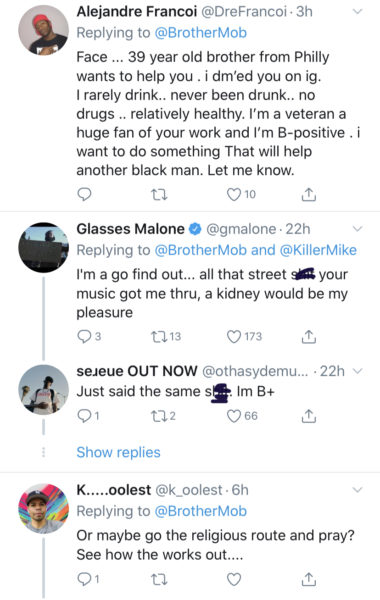The width and height of the screenshot is (380, 600).
Task: Share Glasses Malone's kidney tweet
Action: click(308, 336)
